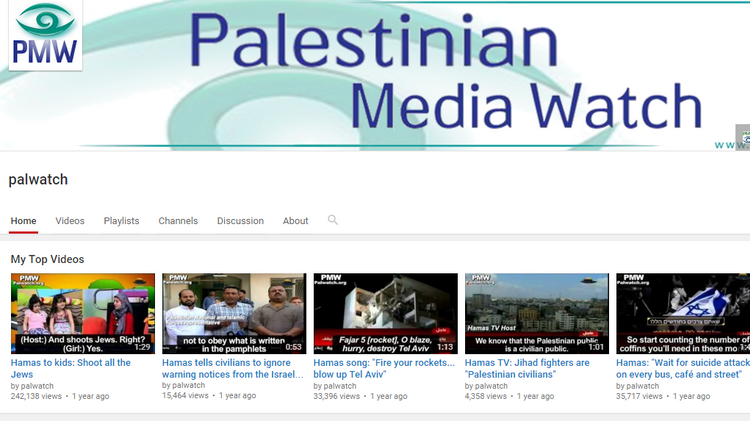750x421 pixels.
Task: Open title 'Hamas song: Fire your rockets'
Action: point(384,368)
